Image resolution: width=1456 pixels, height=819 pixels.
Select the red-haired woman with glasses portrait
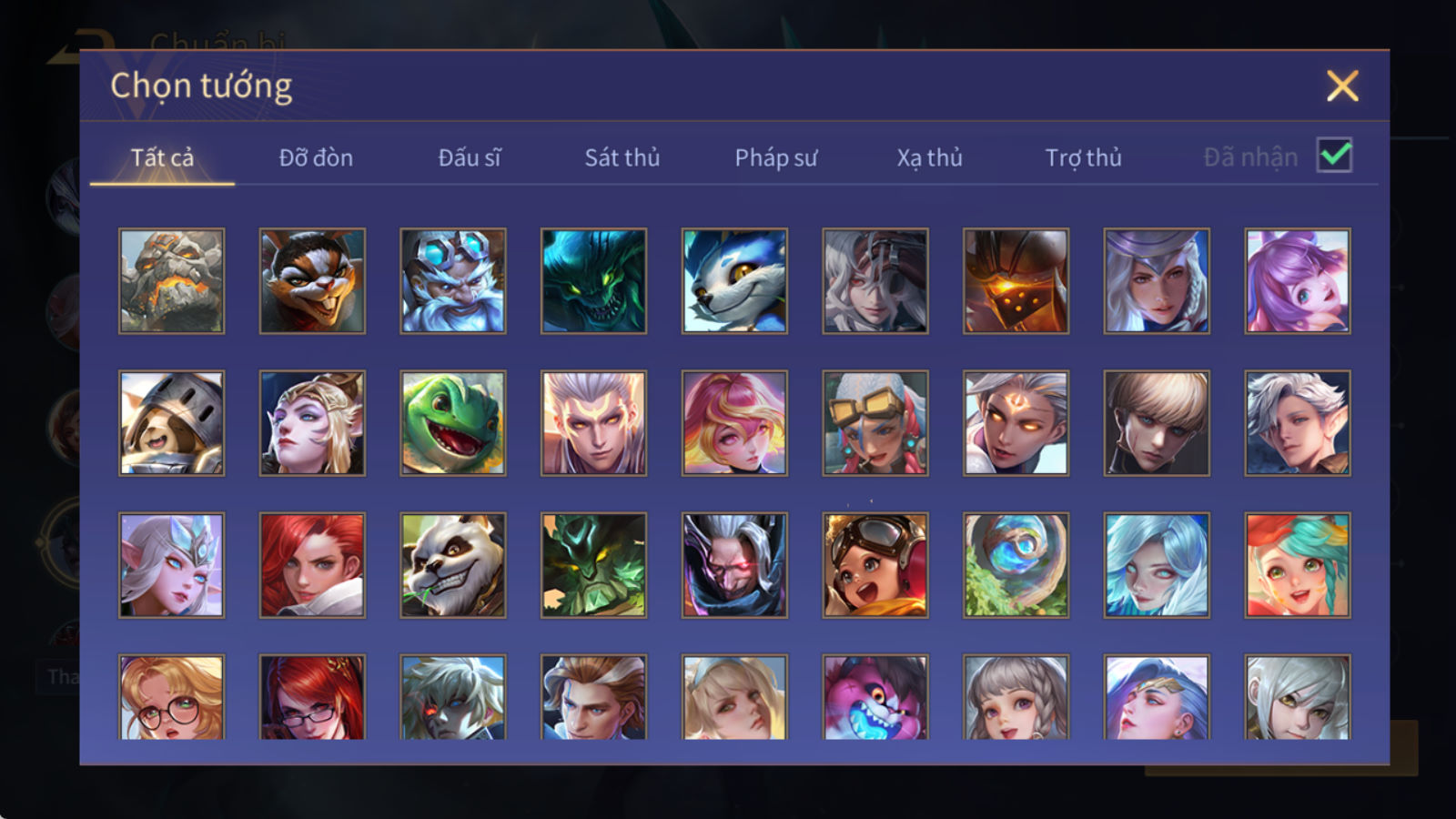(x=312, y=697)
